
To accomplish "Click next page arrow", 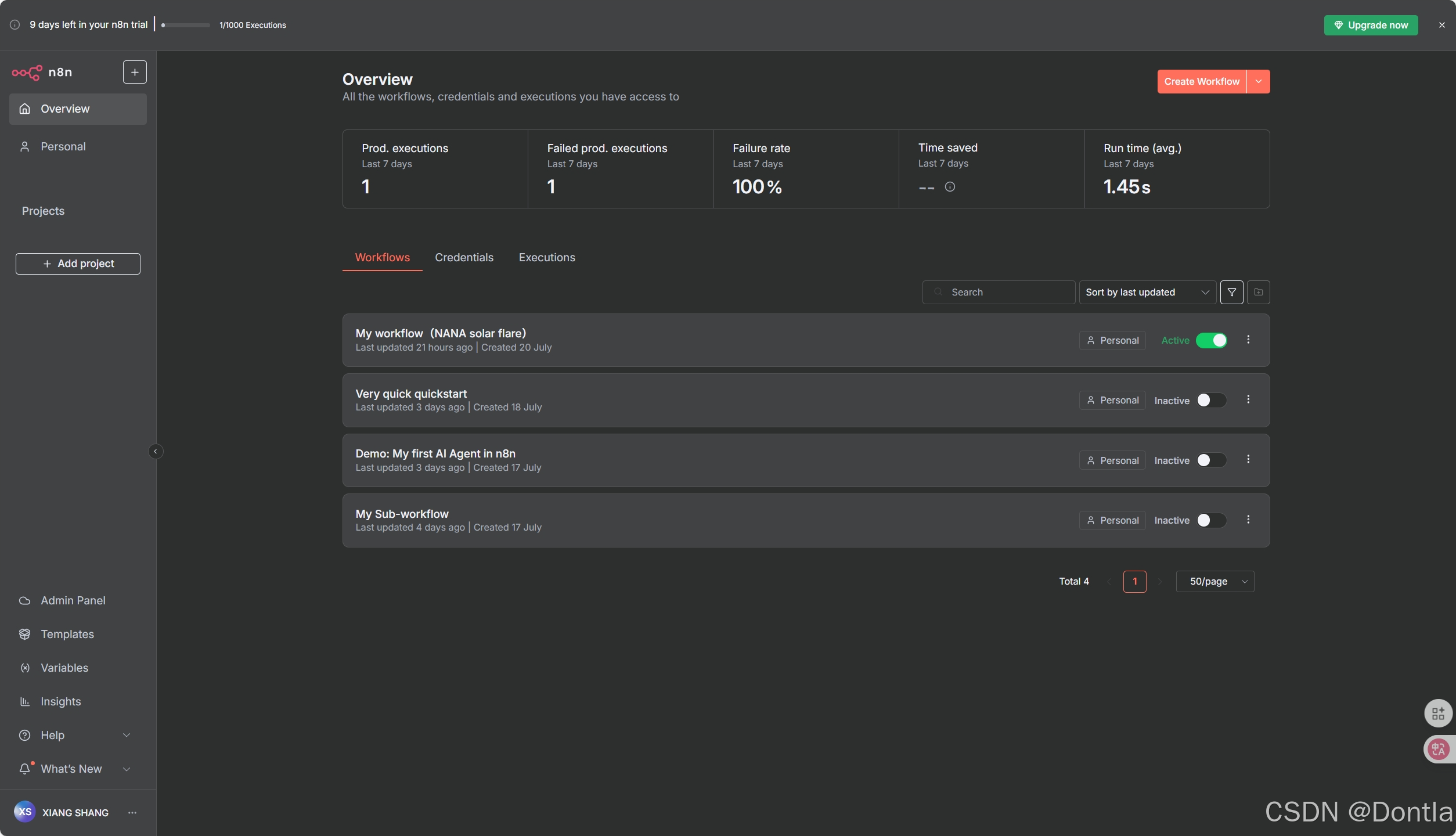I will tap(1160, 582).
